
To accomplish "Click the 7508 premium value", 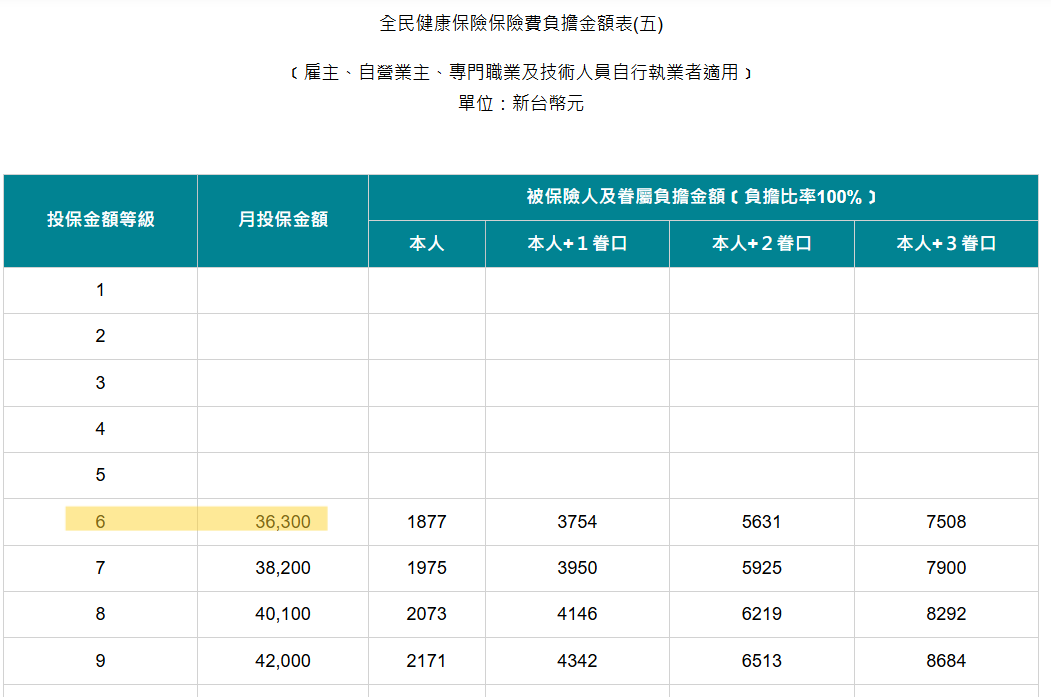I will tap(945, 522).
